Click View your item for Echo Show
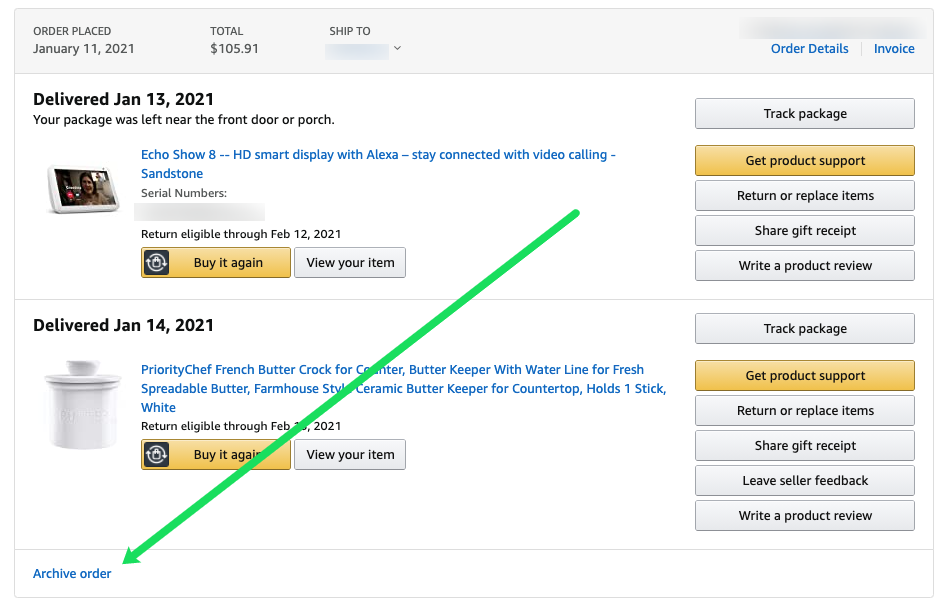This screenshot has width=943, height=607. 350,263
